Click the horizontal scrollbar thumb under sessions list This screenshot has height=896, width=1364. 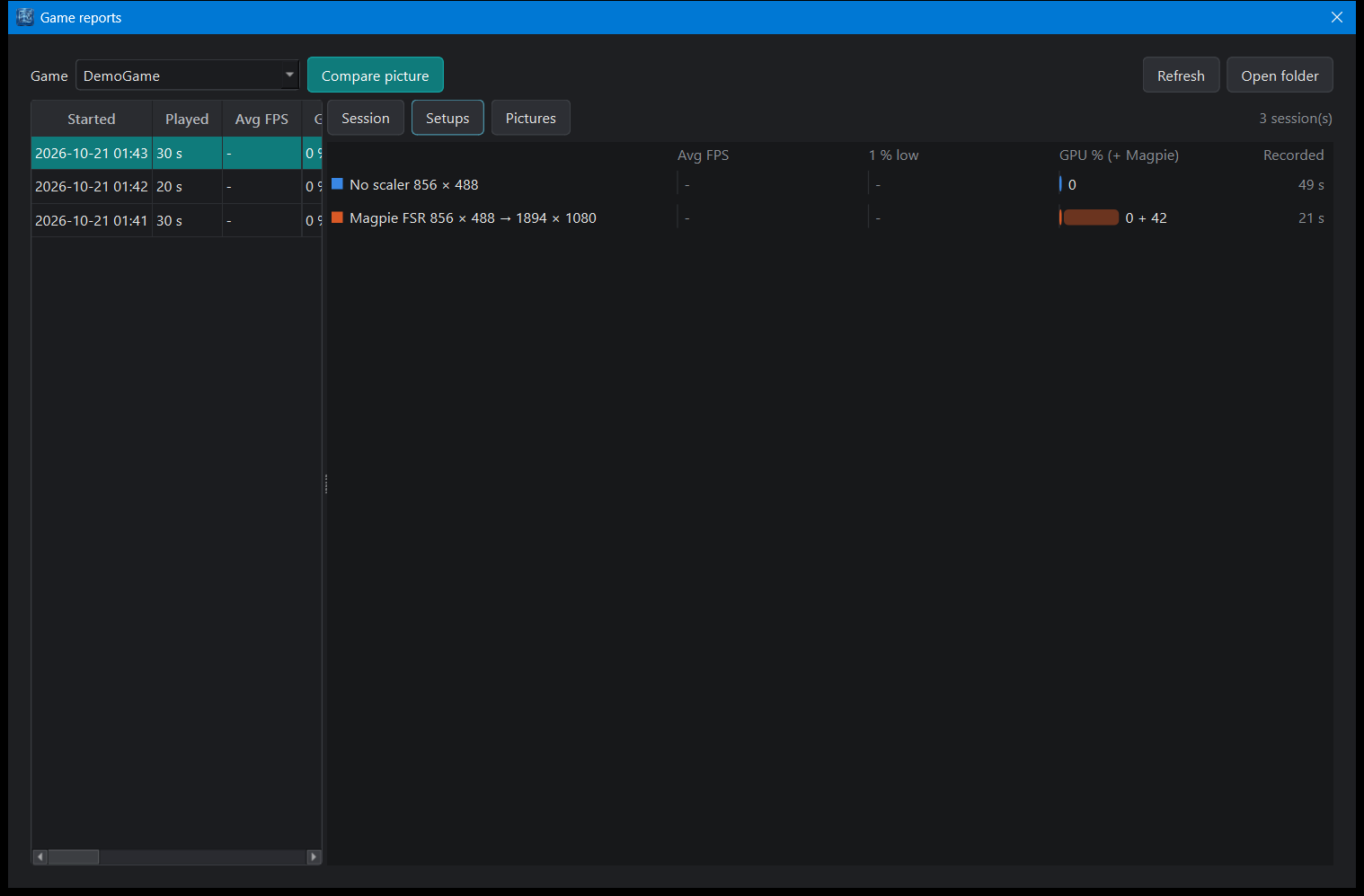click(74, 856)
